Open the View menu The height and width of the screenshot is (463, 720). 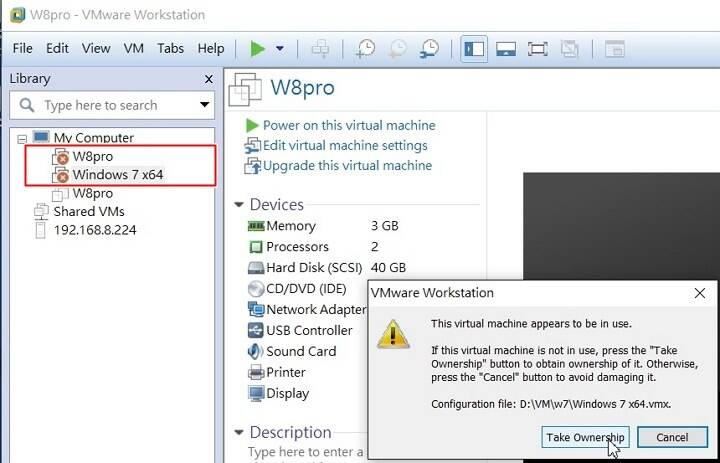(96, 48)
